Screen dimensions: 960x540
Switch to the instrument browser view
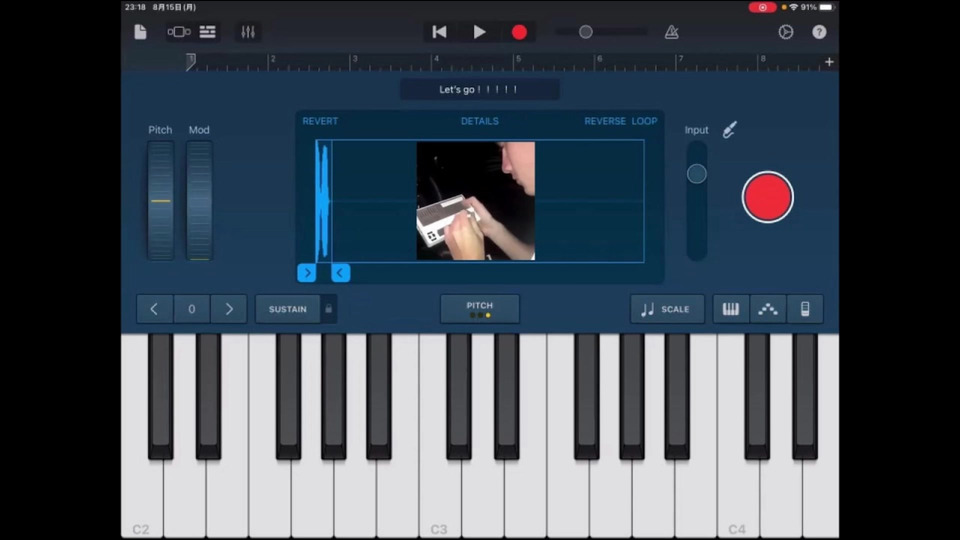point(179,32)
